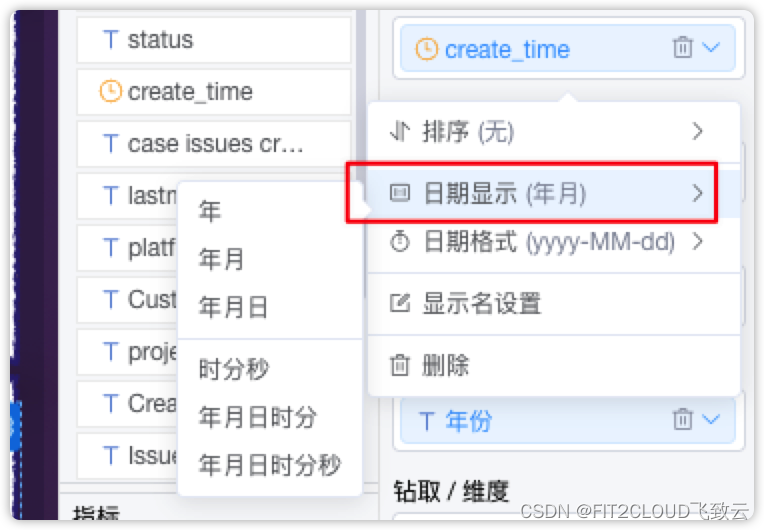Viewport: 764px width, 530px height.
Task: Expand the 日期显示 submenu chevron
Action: [698, 193]
